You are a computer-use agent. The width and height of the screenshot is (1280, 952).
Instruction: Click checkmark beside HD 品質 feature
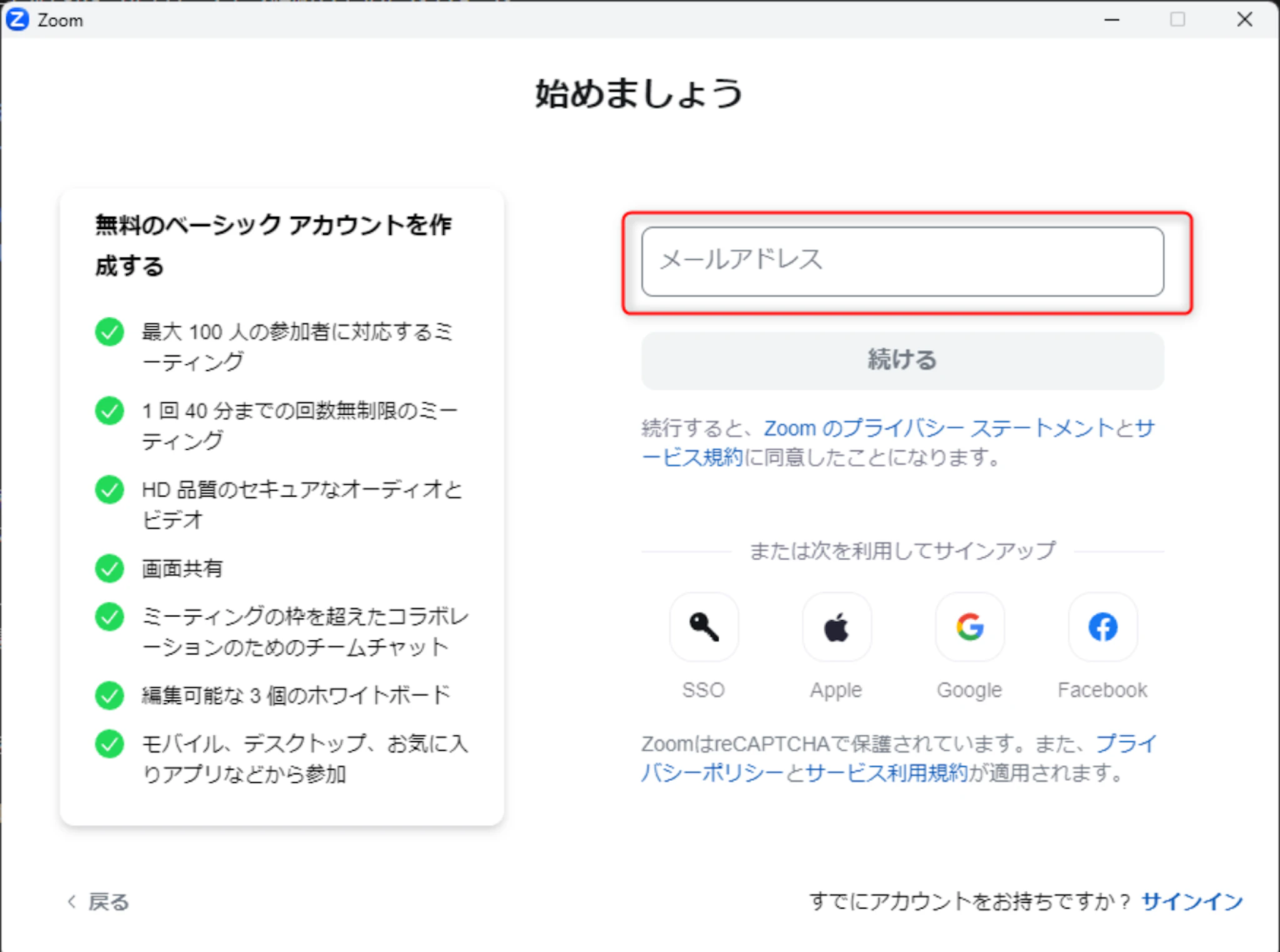coord(109,490)
